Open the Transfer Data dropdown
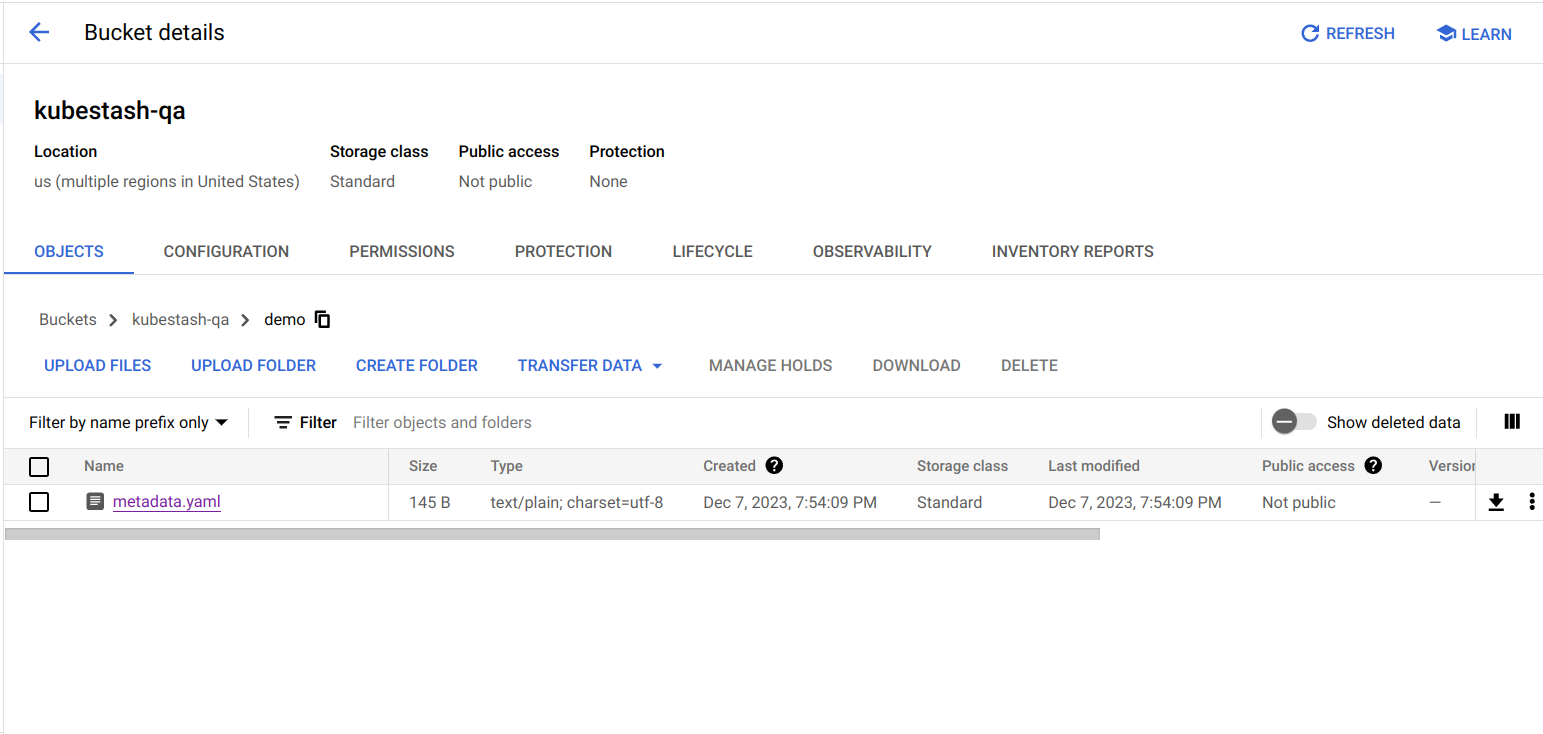 click(590, 365)
